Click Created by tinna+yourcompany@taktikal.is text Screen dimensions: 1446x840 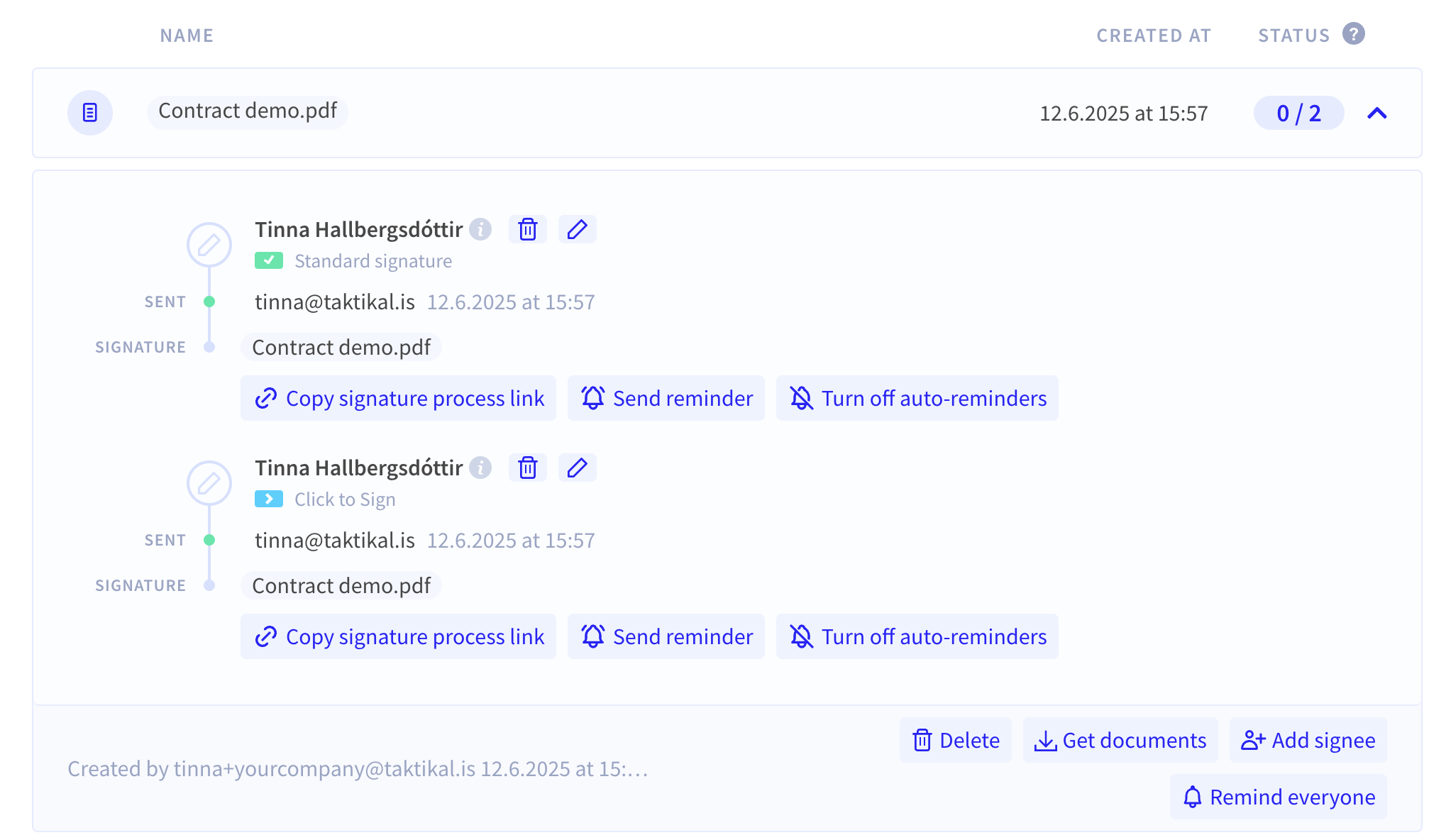[358, 769]
